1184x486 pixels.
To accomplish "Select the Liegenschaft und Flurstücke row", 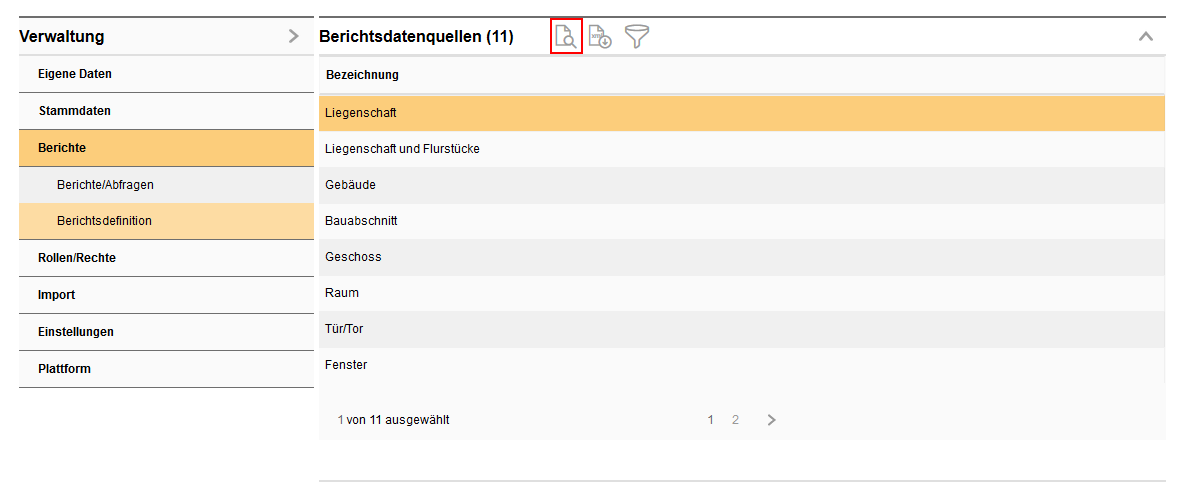I will point(402,149).
